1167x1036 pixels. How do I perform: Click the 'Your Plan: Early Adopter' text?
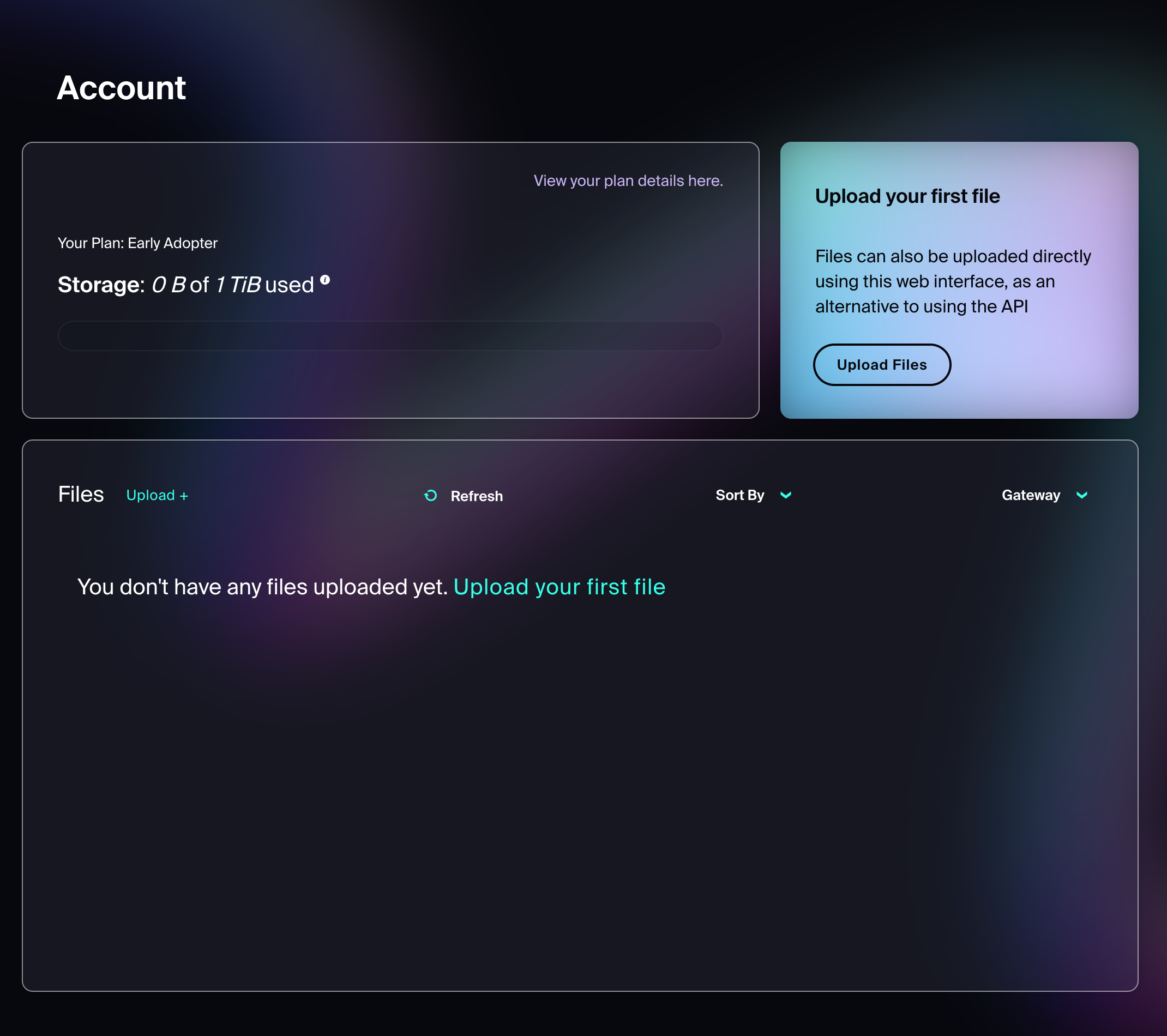[x=137, y=243]
